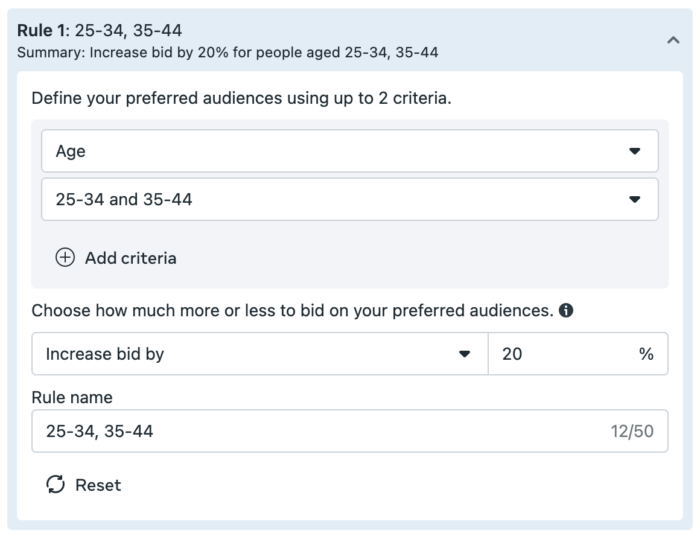This screenshot has width=700, height=536.
Task: Open the info tooltip icon about bidding
Action: pyautogui.click(x=566, y=310)
